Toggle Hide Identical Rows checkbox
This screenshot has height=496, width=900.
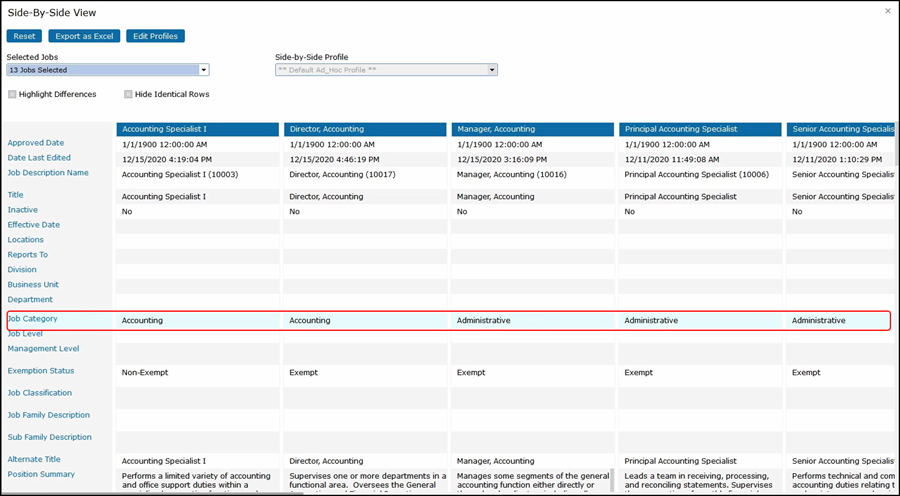(128, 94)
